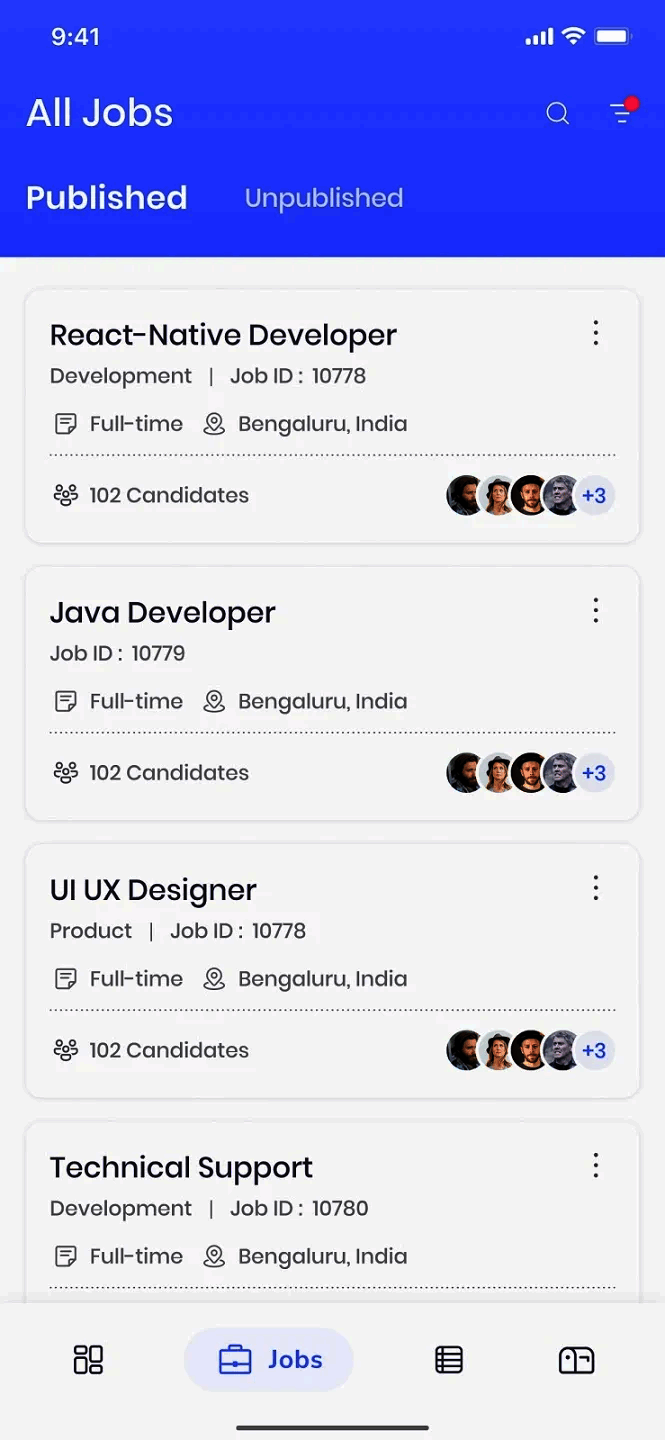Screen dimensions: 665x1440
Task: Tap the +3 badge on React-Native Developer card
Action: [594, 495]
